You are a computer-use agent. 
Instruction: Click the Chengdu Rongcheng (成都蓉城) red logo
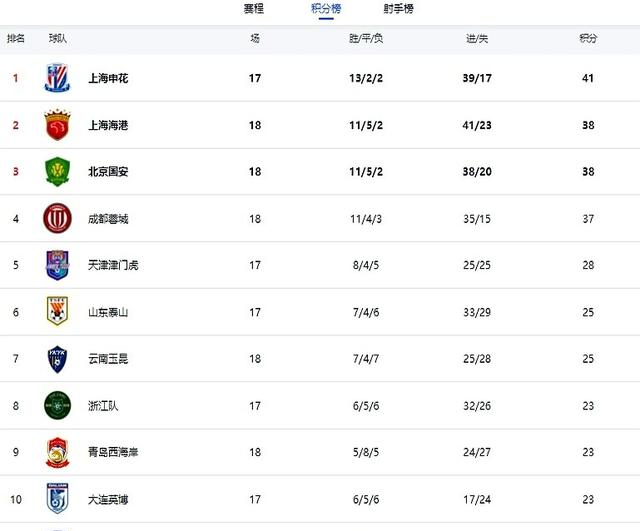[x=57, y=218]
